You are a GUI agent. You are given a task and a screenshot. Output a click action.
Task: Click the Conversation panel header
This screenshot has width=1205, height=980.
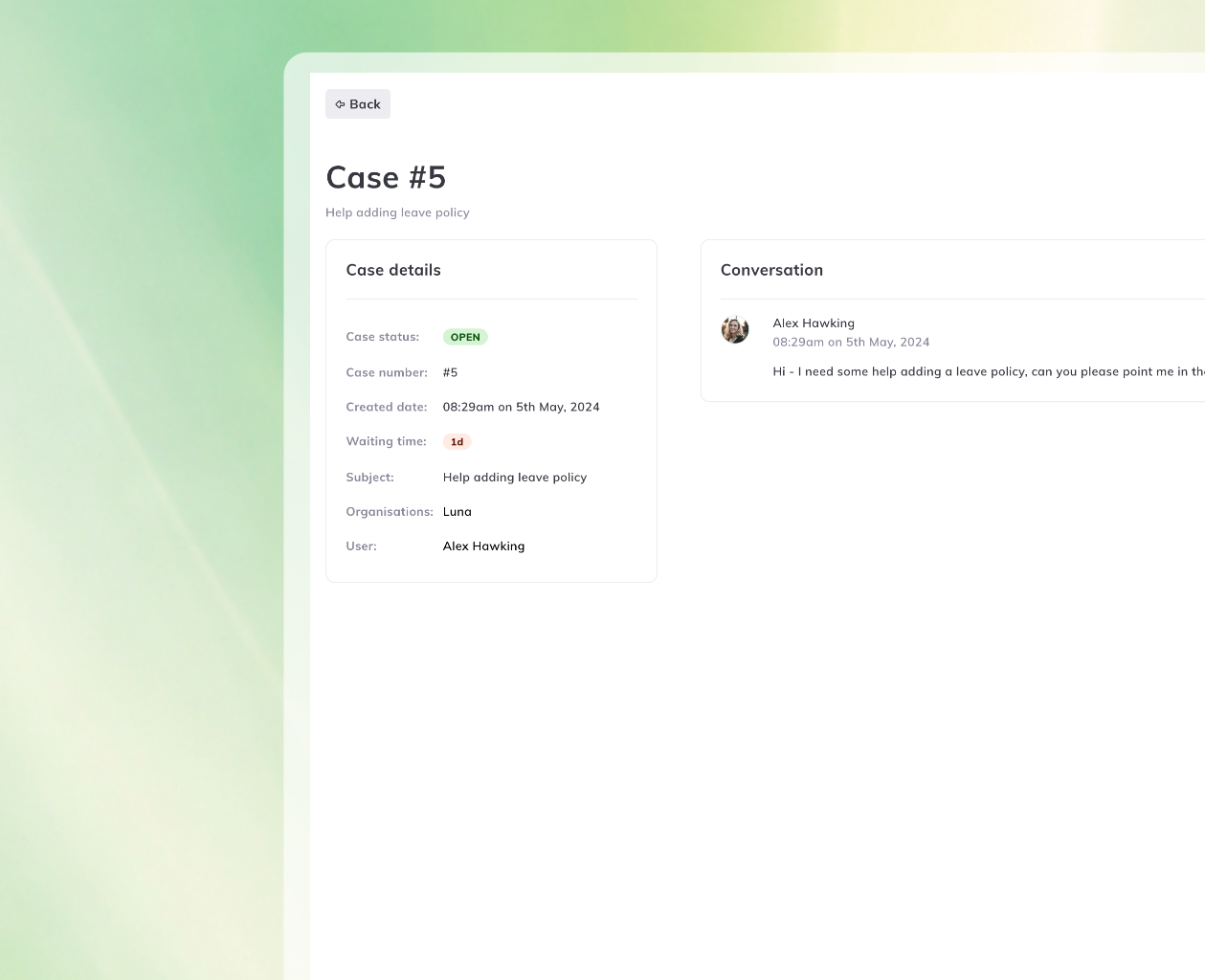[771, 270]
